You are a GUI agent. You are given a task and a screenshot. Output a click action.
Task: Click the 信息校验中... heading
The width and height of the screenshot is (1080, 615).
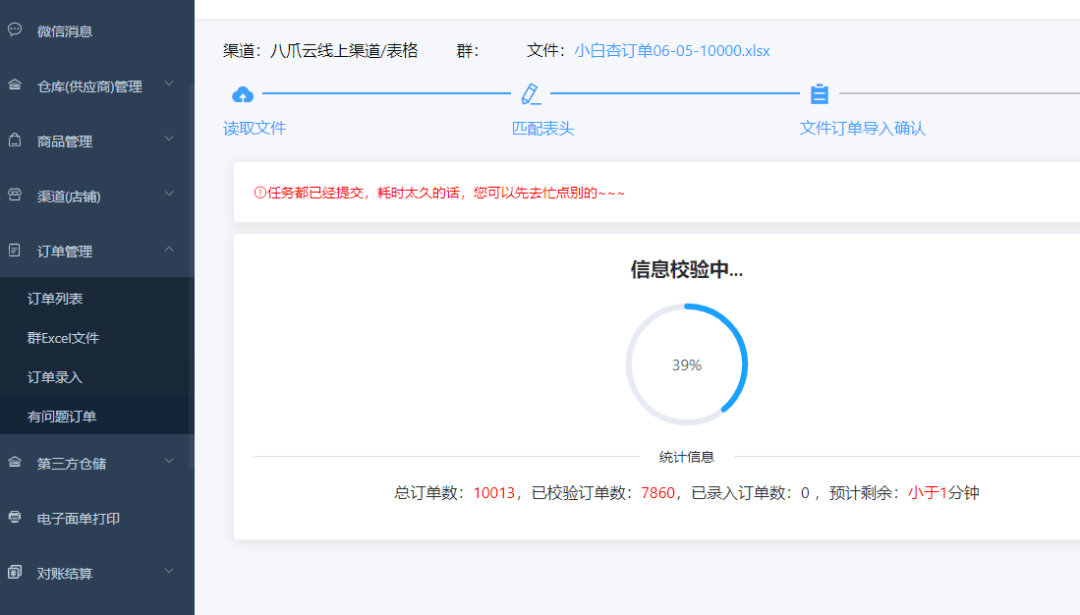pos(687,269)
